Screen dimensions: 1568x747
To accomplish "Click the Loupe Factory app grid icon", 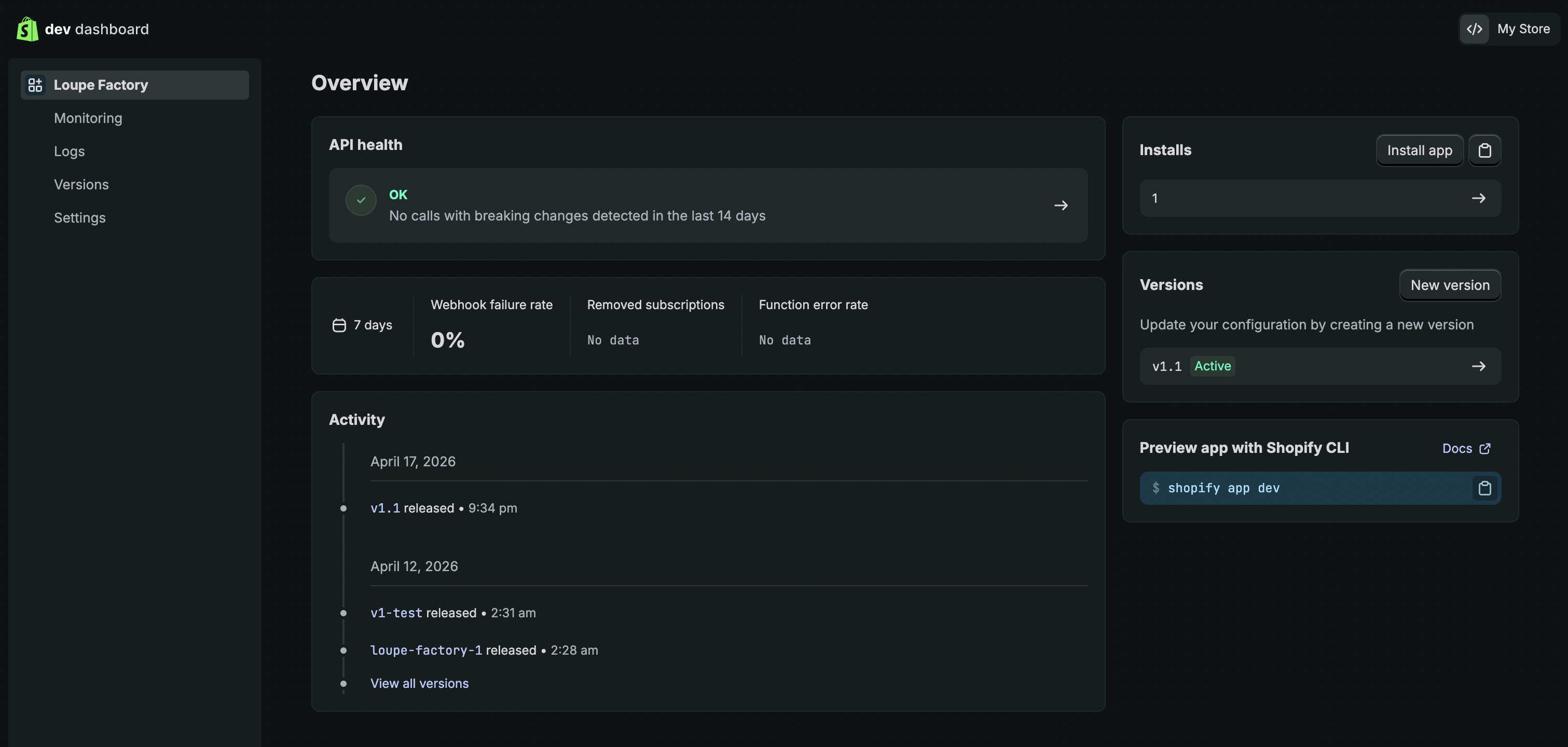I will click(x=35, y=85).
